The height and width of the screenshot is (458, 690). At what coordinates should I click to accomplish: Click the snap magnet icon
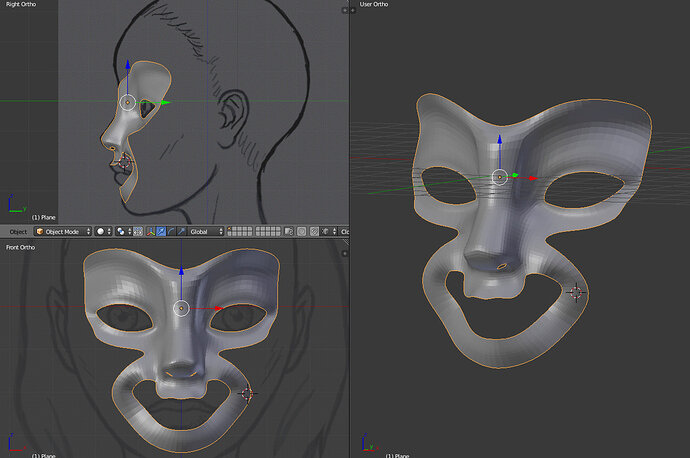(x=314, y=231)
